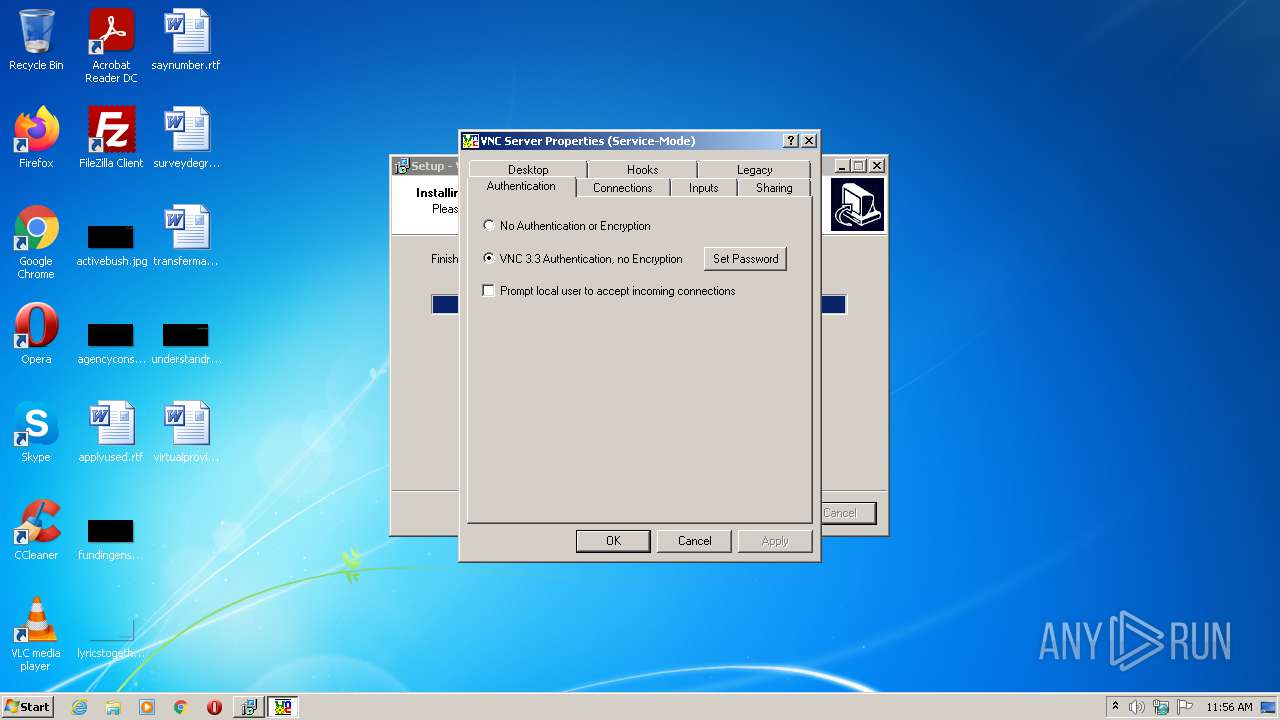1280x720 pixels.
Task: Open the Opera desktop shortcut
Action: pyautogui.click(x=36, y=334)
